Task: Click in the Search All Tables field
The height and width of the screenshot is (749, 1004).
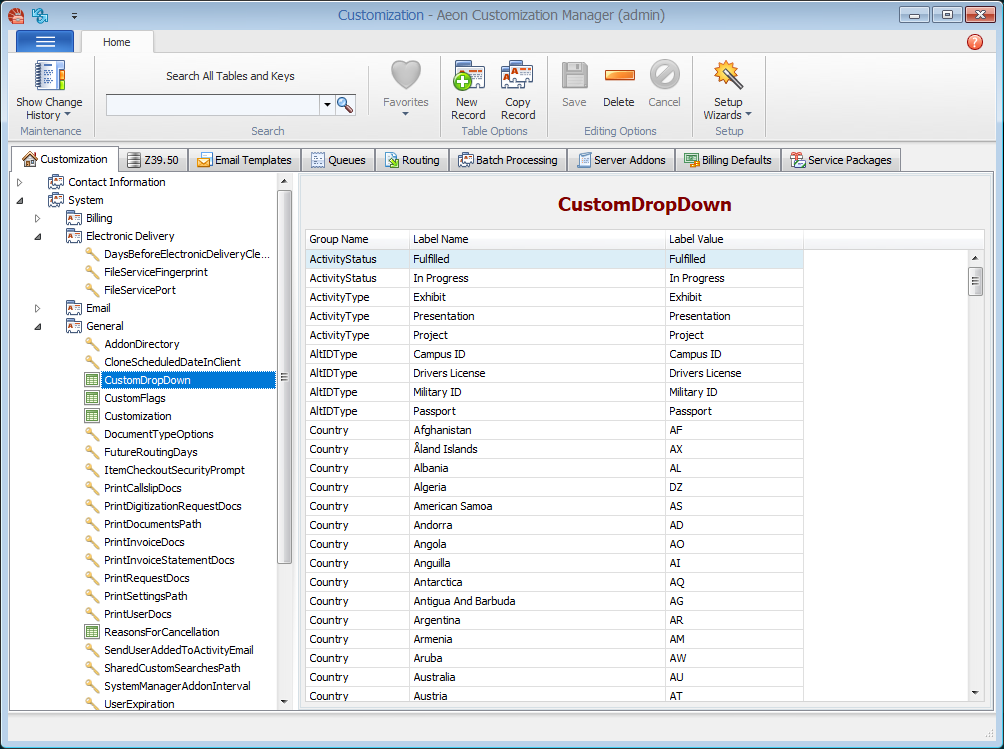Action: (213, 105)
